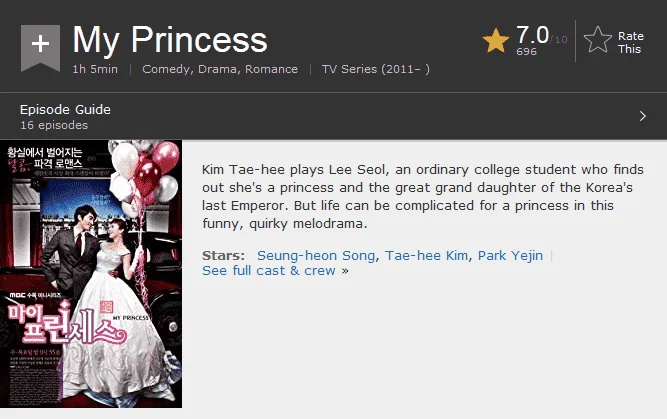Click the empty outline star to rate
The height and width of the screenshot is (419, 667).
click(x=598, y=40)
